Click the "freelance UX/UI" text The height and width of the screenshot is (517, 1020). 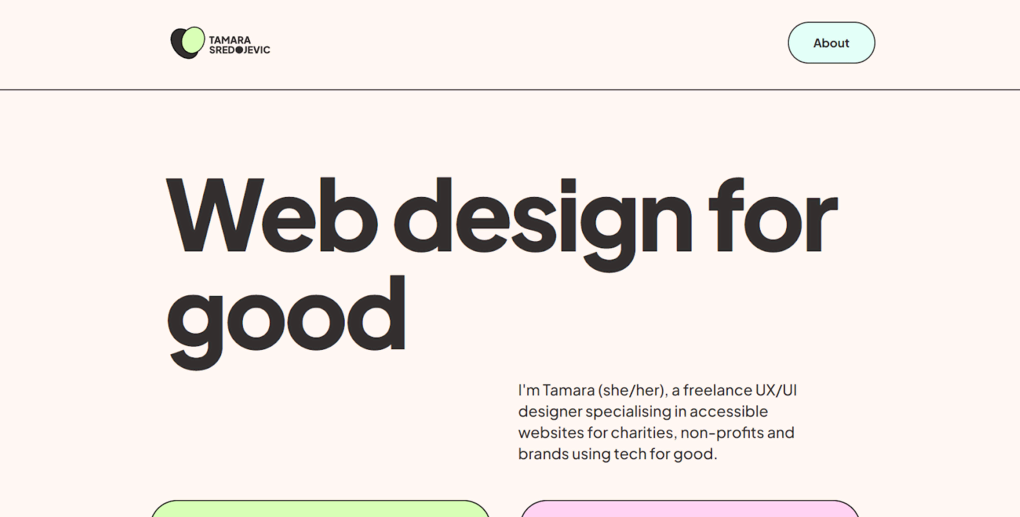coord(740,390)
